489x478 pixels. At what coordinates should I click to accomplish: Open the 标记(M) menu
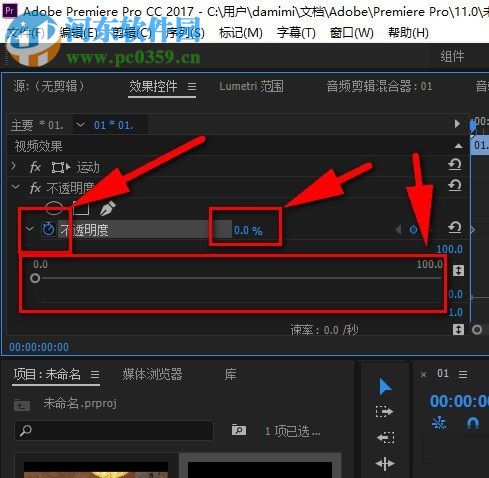click(241, 33)
